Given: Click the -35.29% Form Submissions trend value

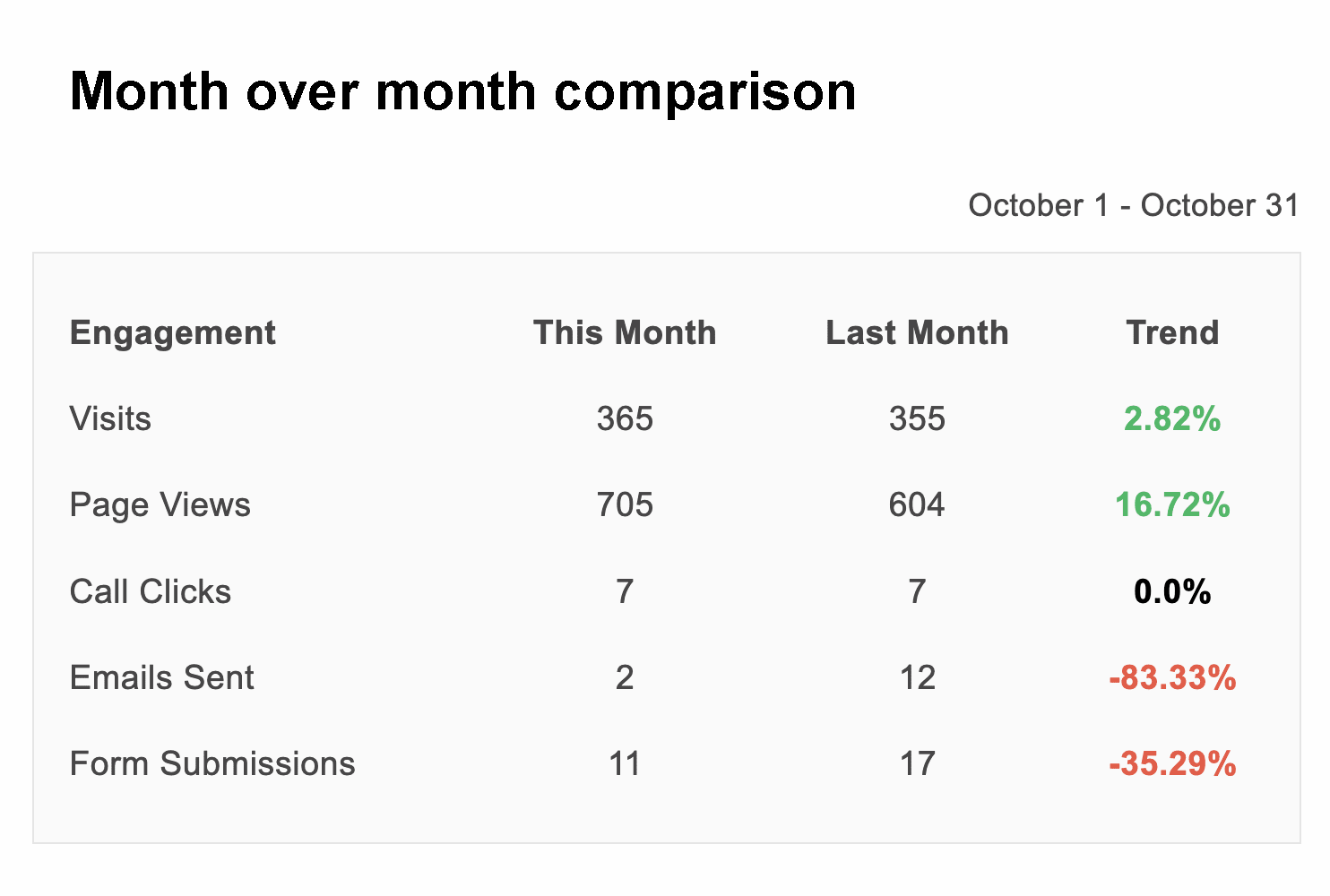Looking at the screenshot, I should pyautogui.click(x=1172, y=763).
